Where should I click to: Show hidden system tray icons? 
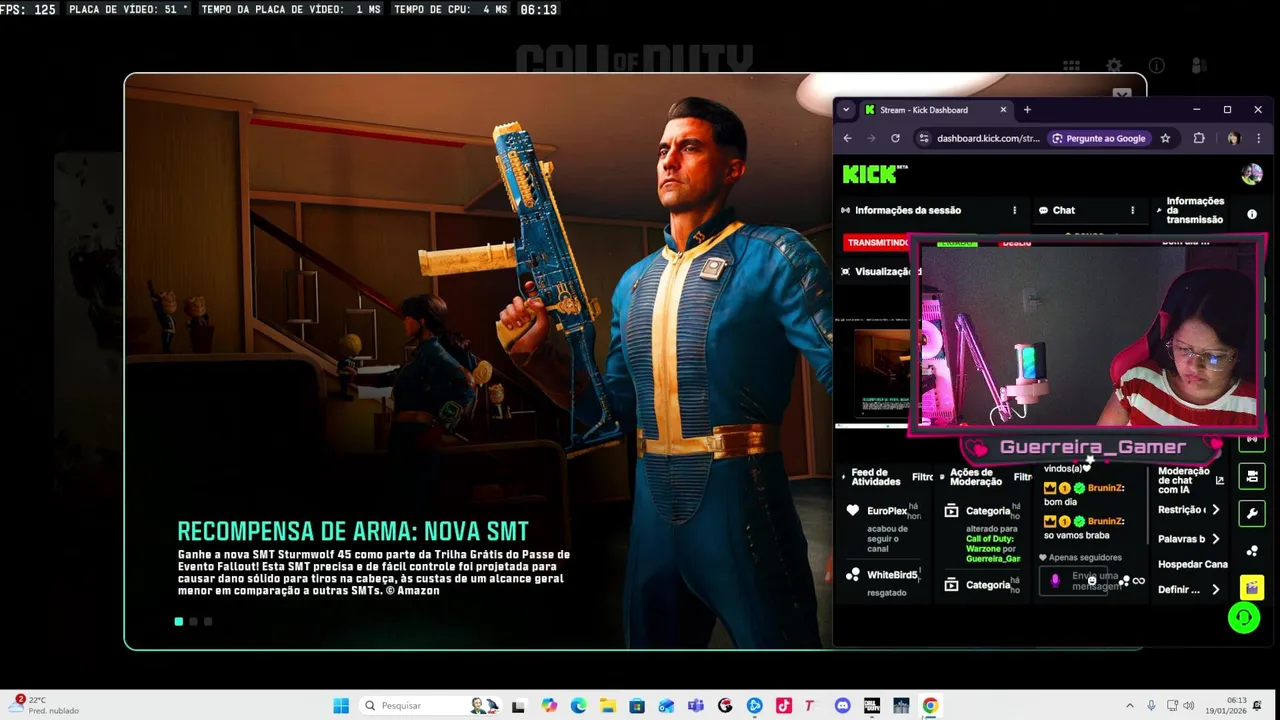1130,706
